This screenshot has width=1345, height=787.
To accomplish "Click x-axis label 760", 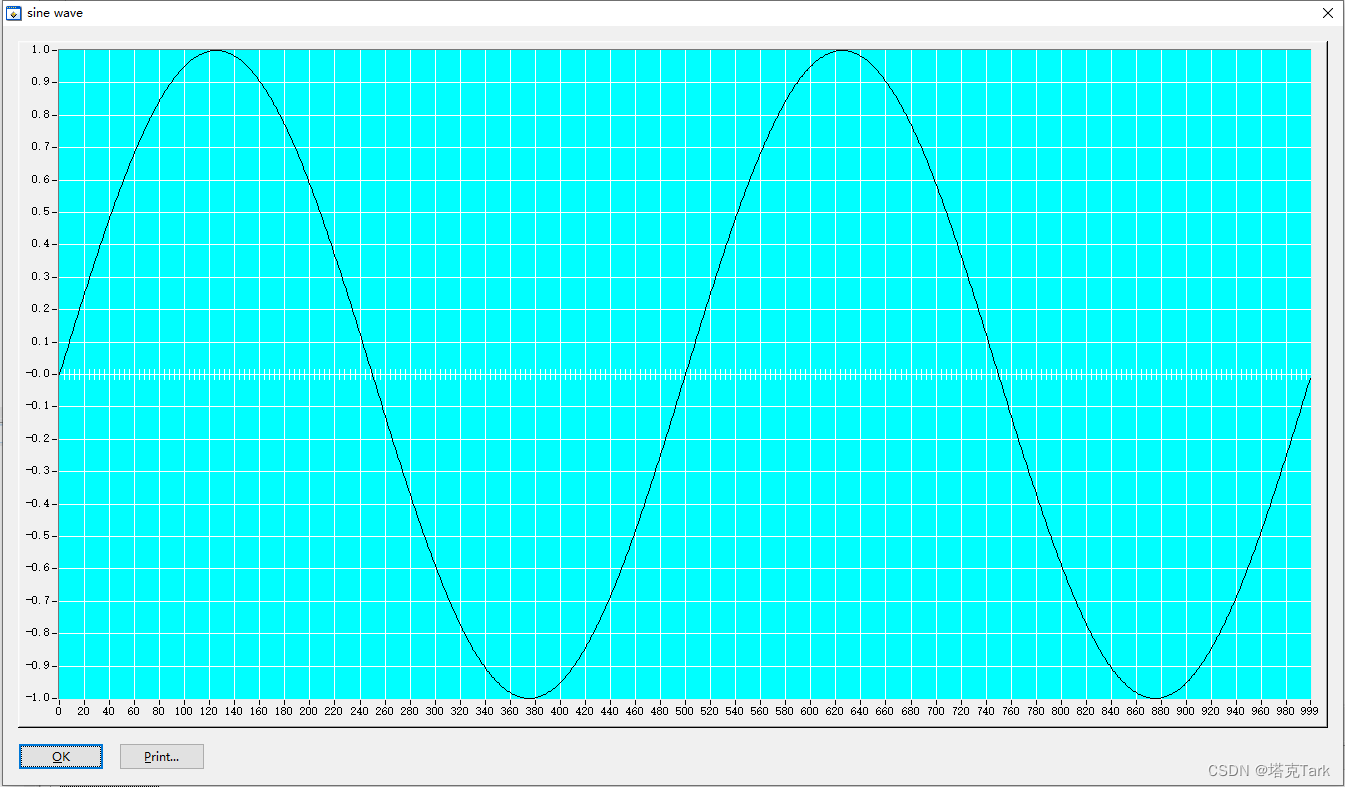I will click(x=1010, y=712).
